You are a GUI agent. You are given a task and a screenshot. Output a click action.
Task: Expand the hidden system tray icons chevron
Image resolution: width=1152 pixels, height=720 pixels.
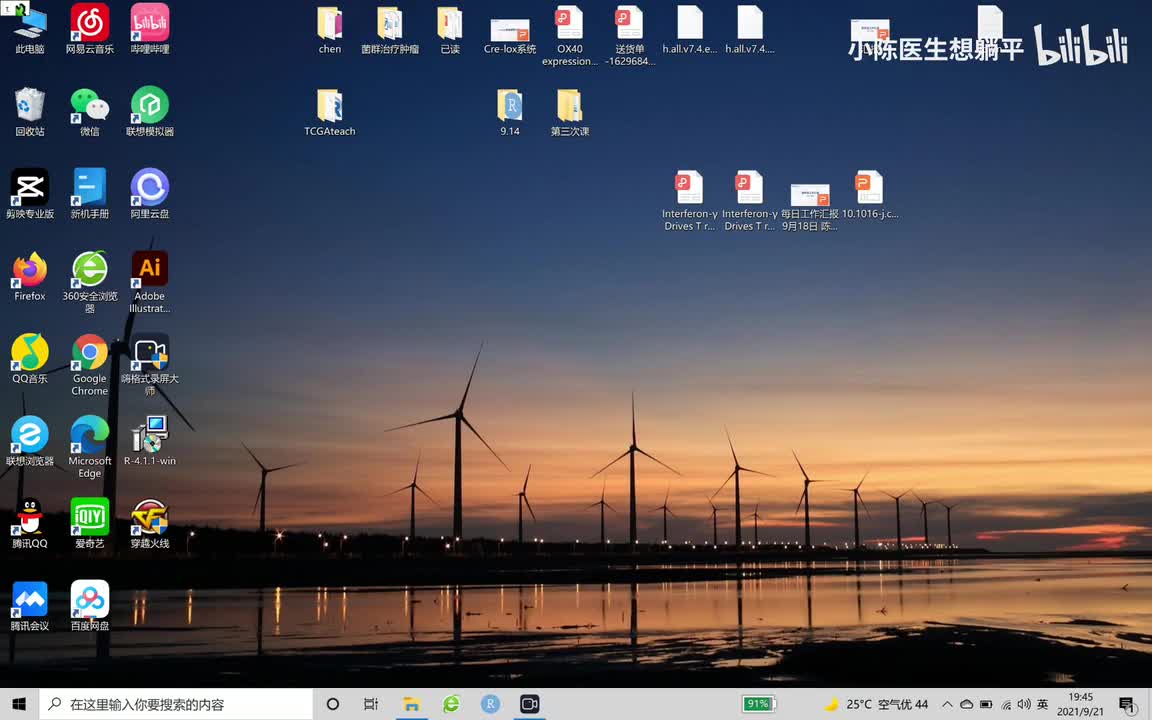946,704
